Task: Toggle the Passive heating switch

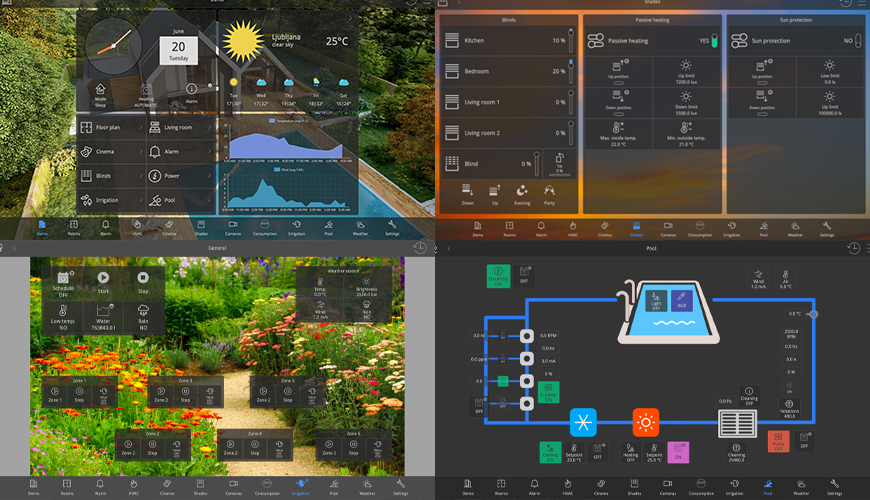Action: pos(714,41)
